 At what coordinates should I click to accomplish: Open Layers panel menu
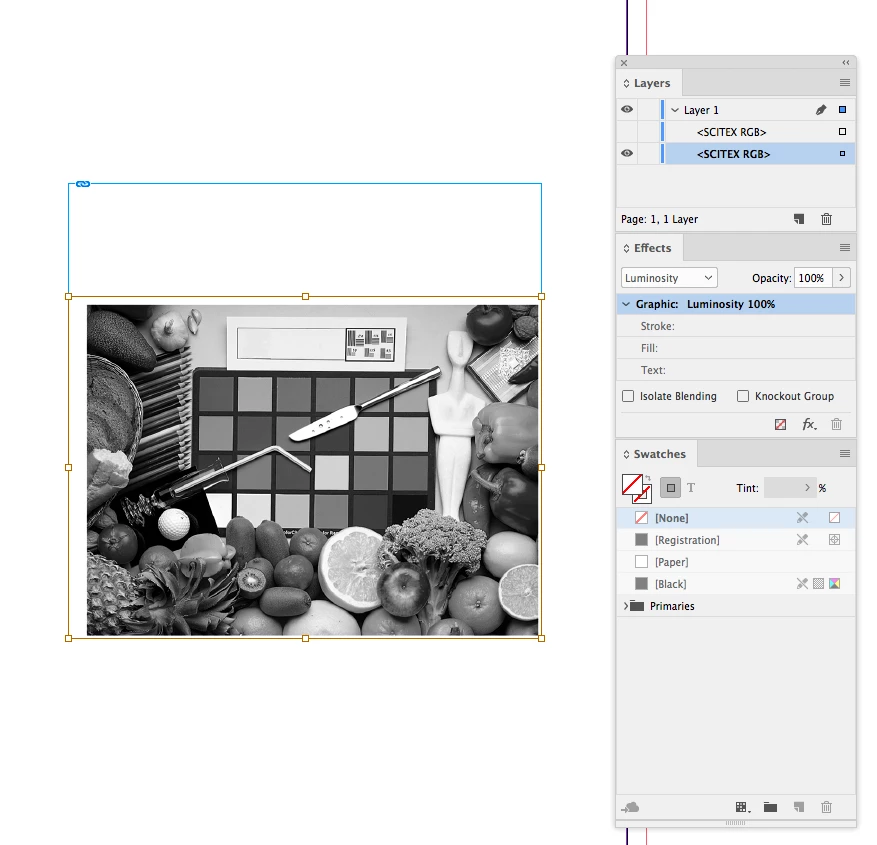click(x=845, y=83)
